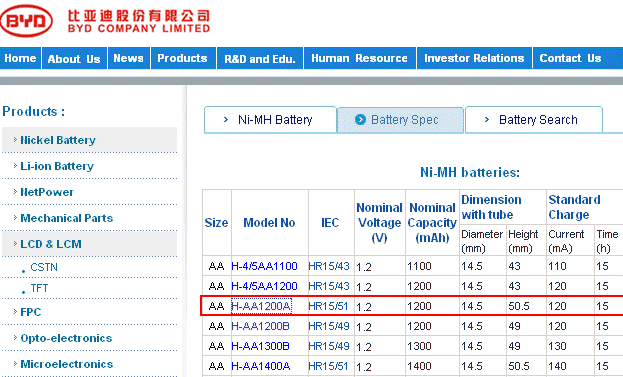
Task: Open FPC in the sidebar
Action: click(31, 312)
